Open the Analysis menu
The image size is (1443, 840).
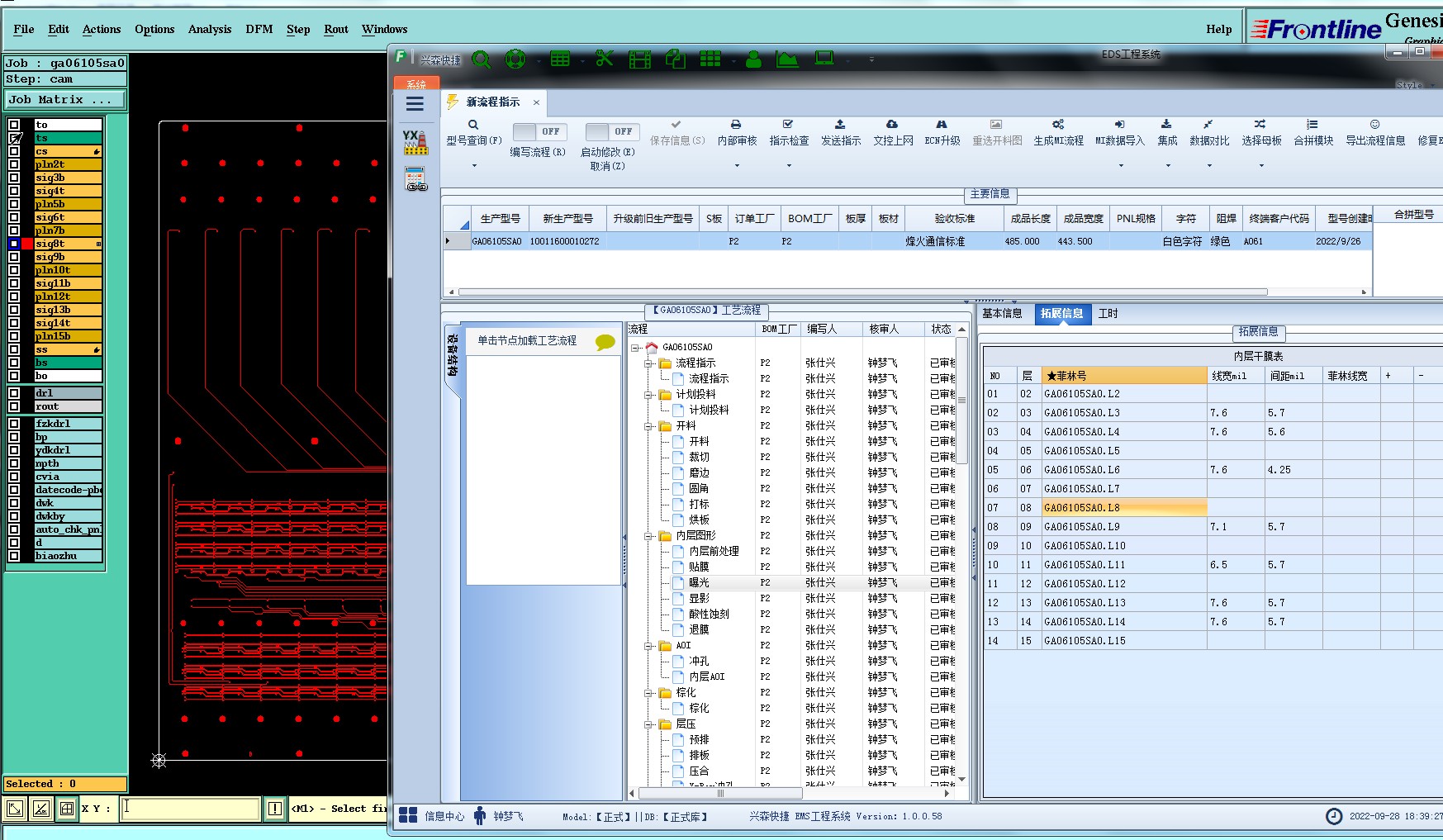tap(210, 29)
